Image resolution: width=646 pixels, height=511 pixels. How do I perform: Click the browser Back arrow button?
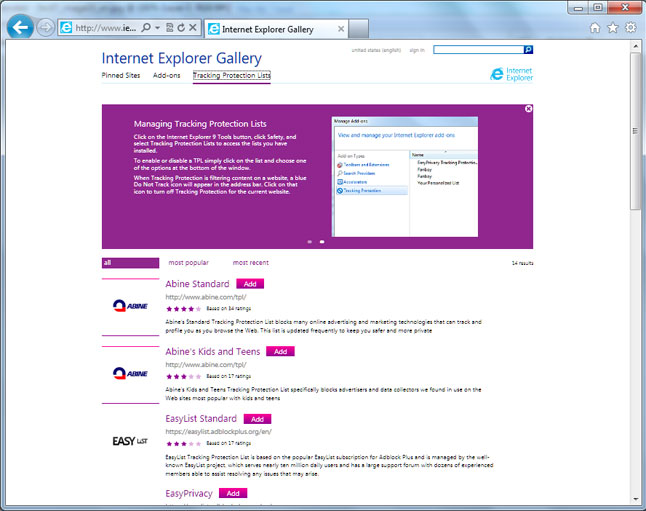pos(20,27)
